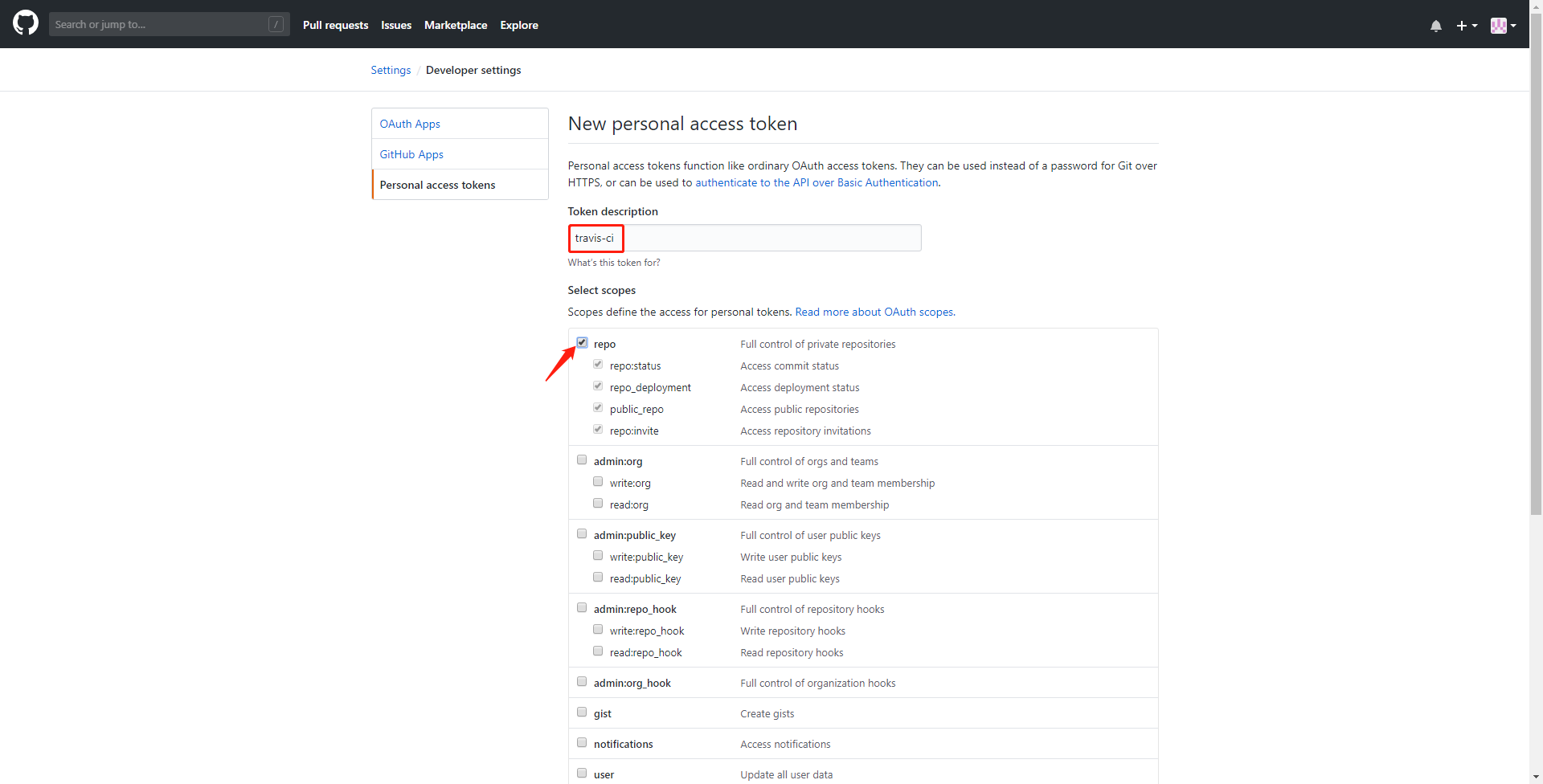Viewport: 1543px width, 784px height.
Task: Open the user avatar menu
Action: tap(1503, 26)
